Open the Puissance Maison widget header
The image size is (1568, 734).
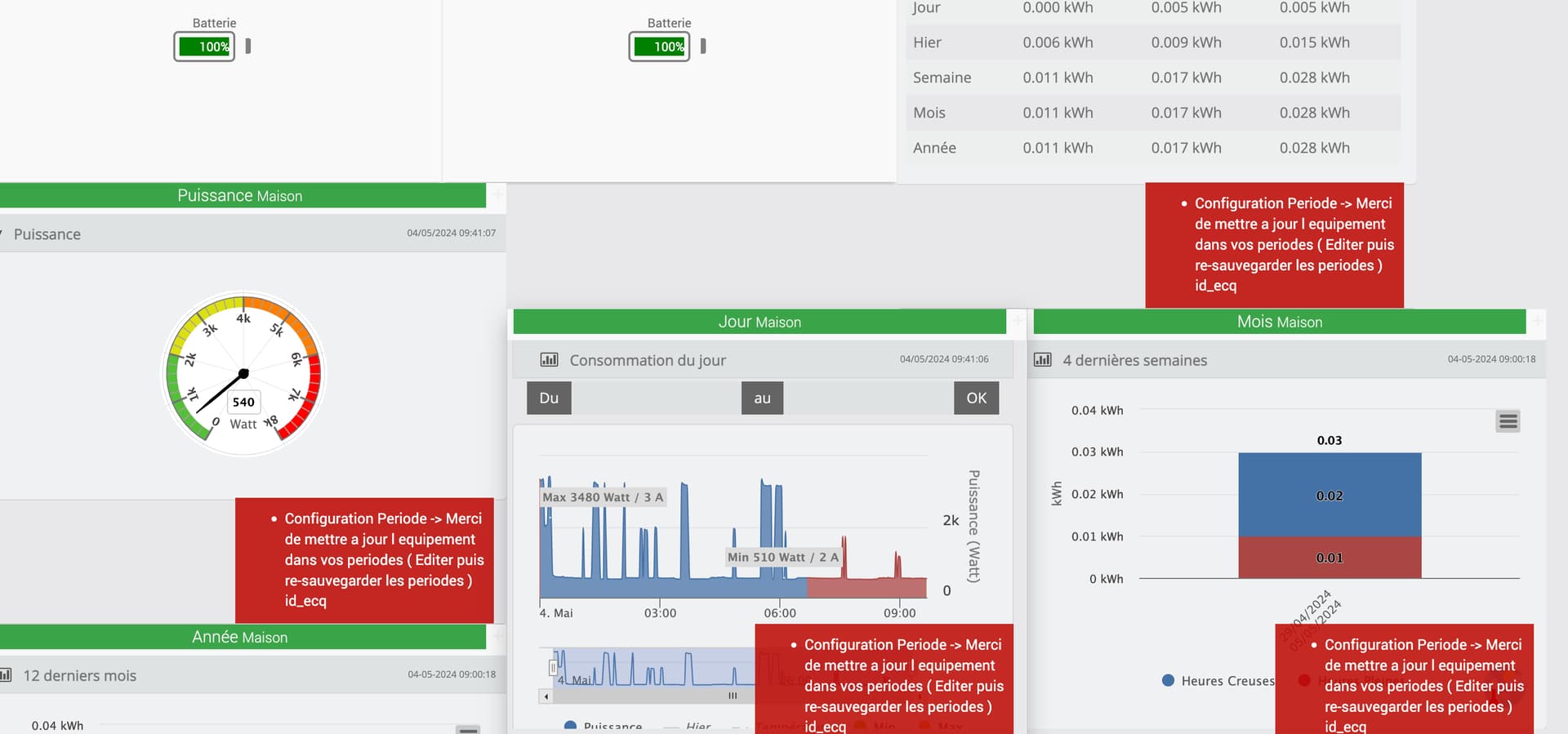coord(243,196)
